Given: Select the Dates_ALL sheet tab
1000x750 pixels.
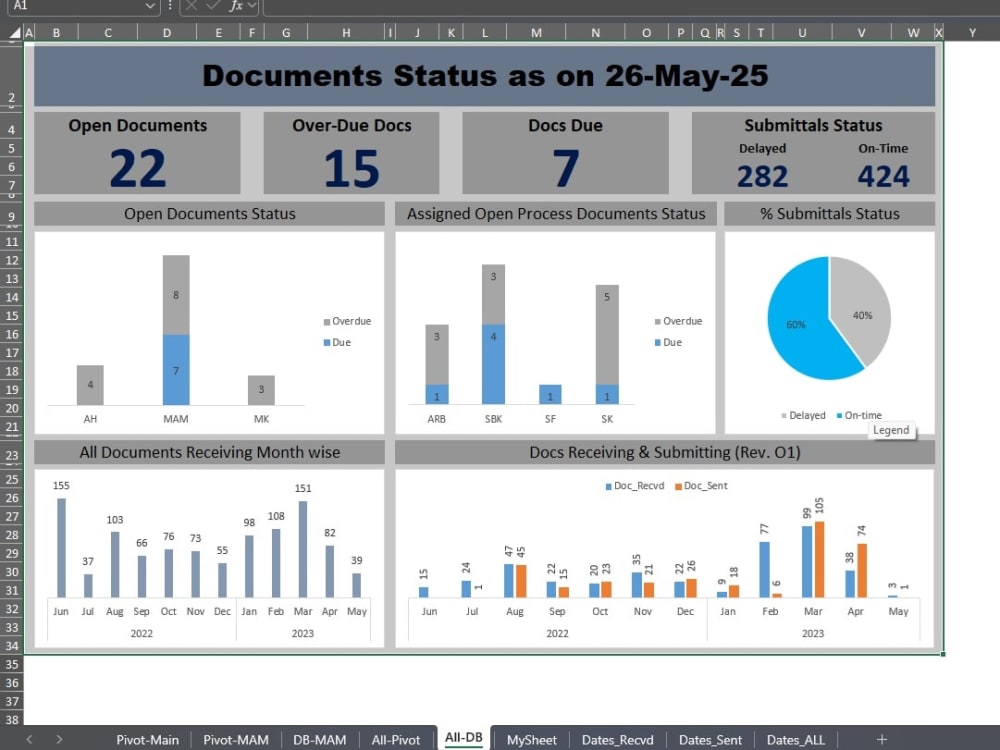Looking at the screenshot, I should 795,739.
